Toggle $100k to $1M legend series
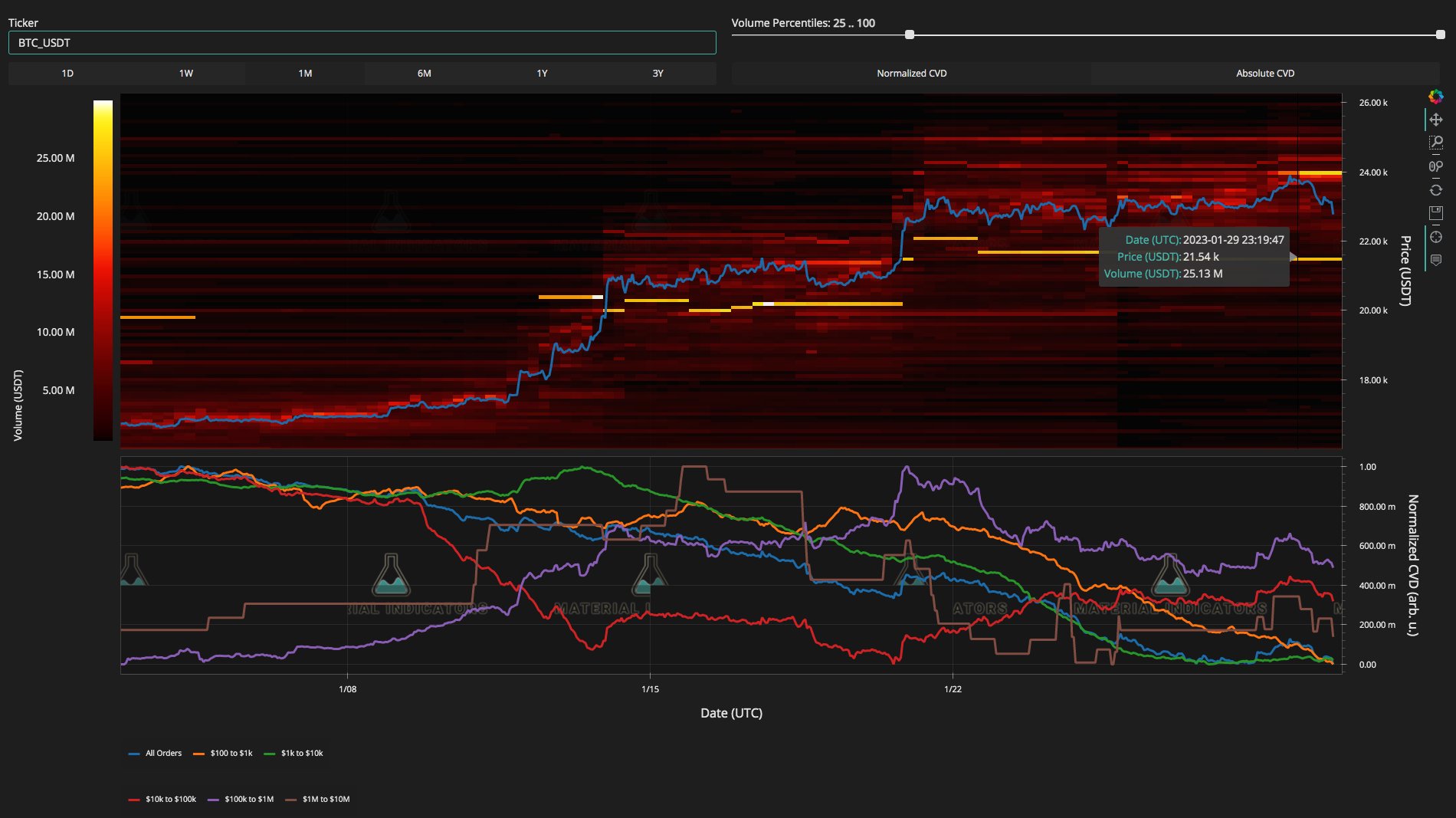The height and width of the screenshot is (818, 1456). coord(241,799)
